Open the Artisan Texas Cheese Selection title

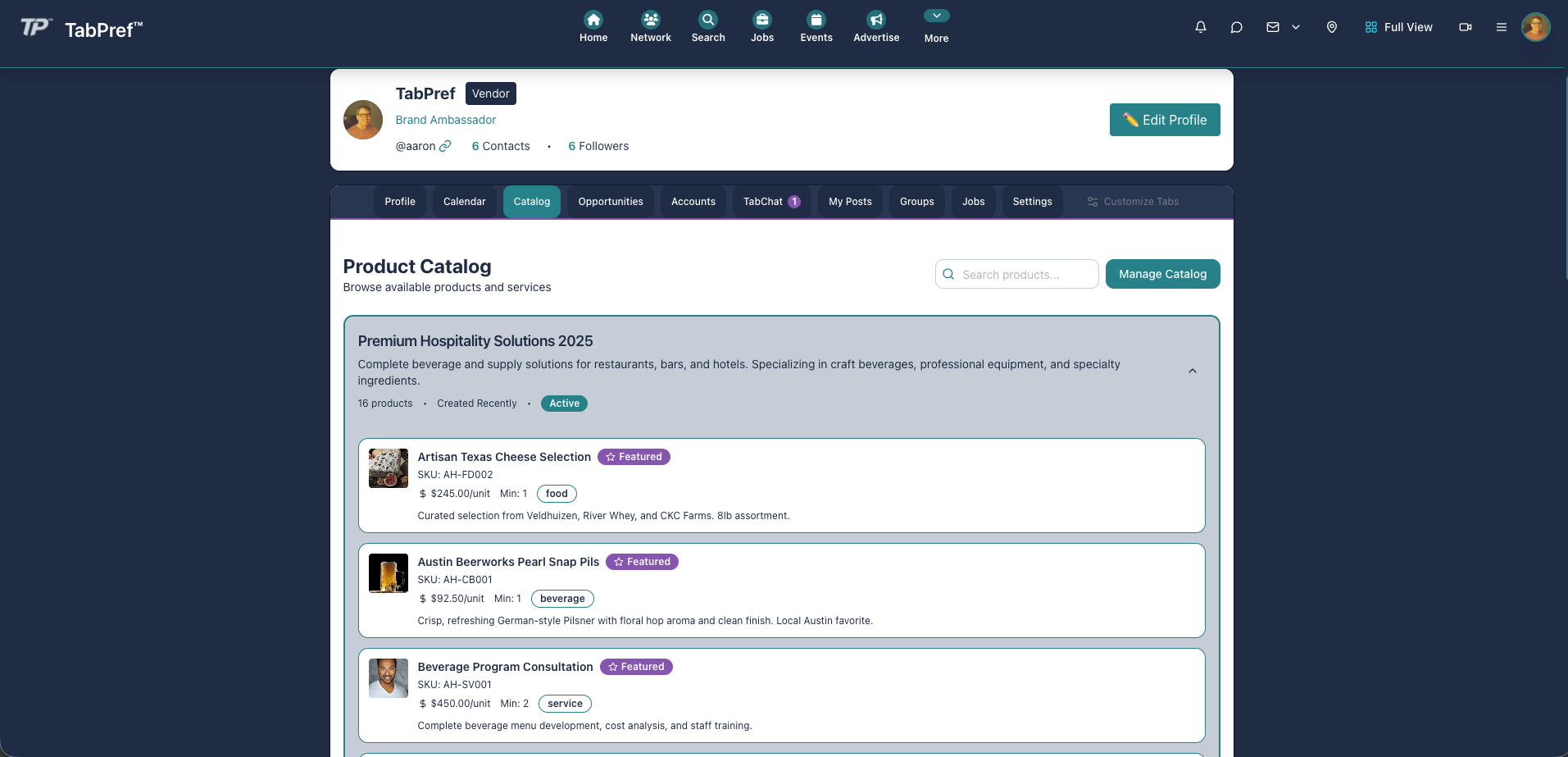504,457
